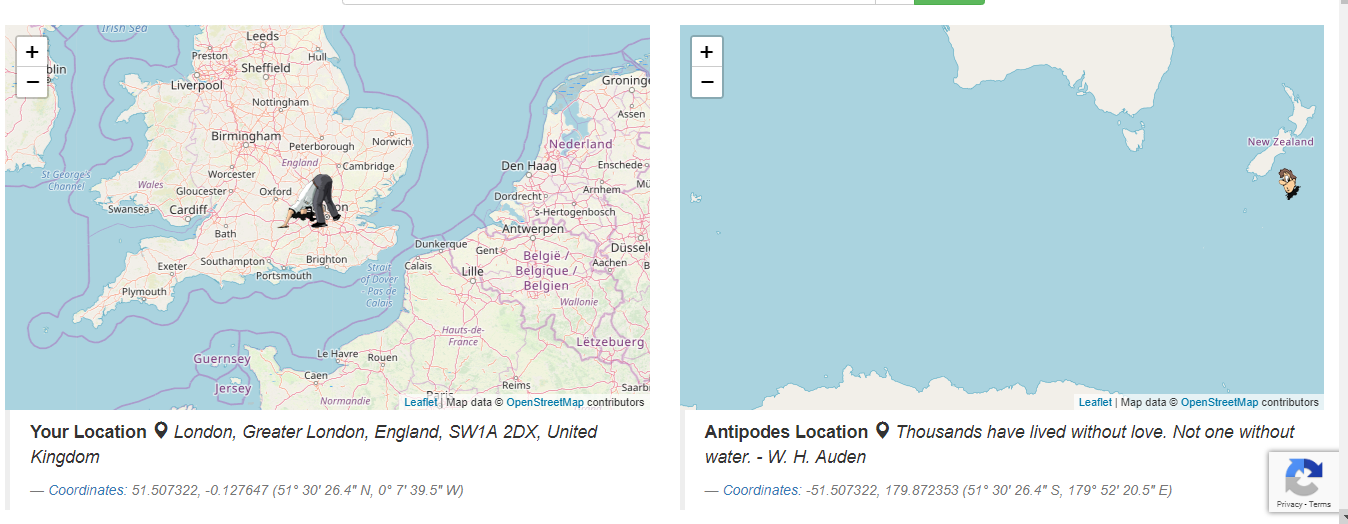Click the upside-down man marker on London

click(x=311, y=201)
